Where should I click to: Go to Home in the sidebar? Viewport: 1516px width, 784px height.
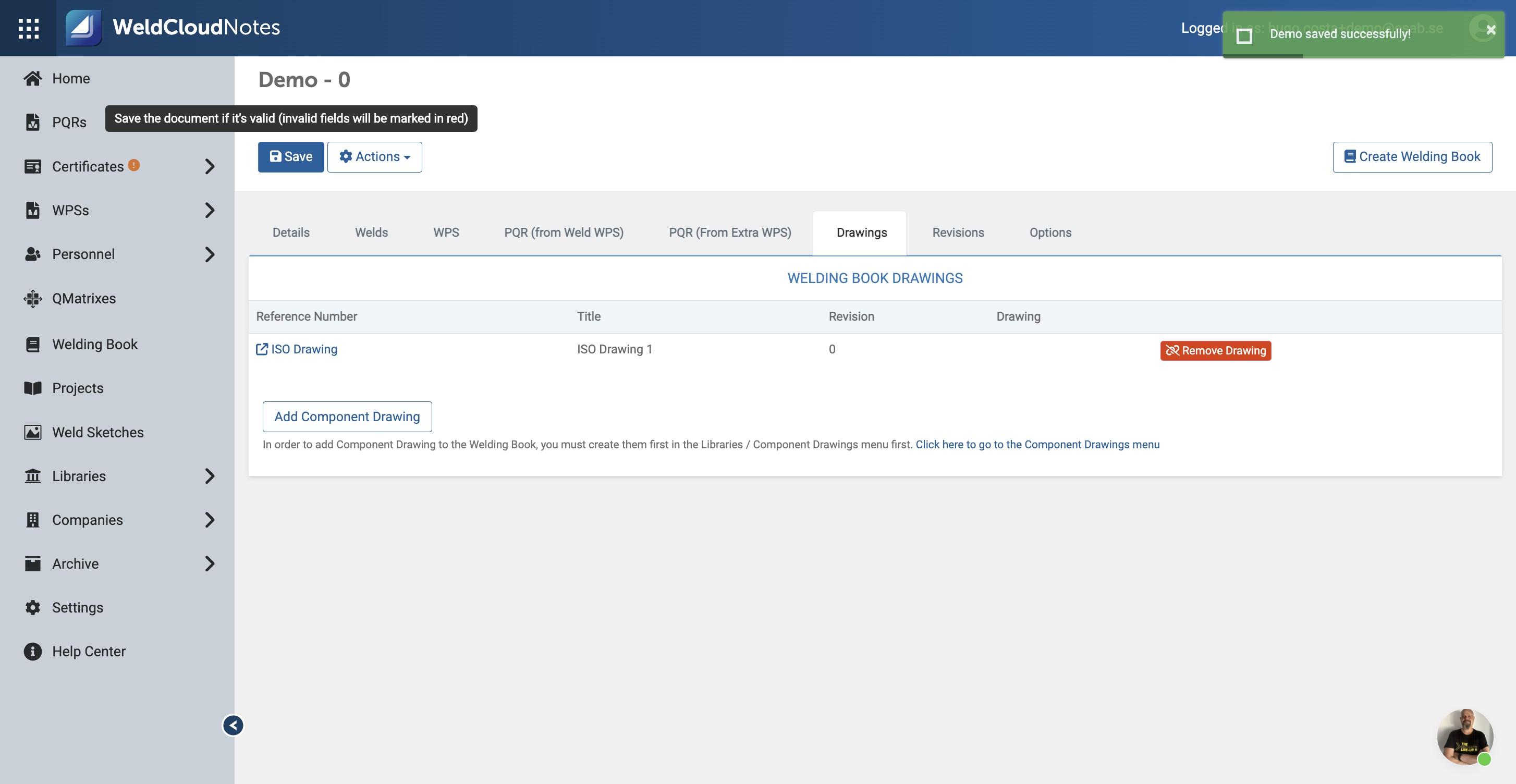point(70,78)
